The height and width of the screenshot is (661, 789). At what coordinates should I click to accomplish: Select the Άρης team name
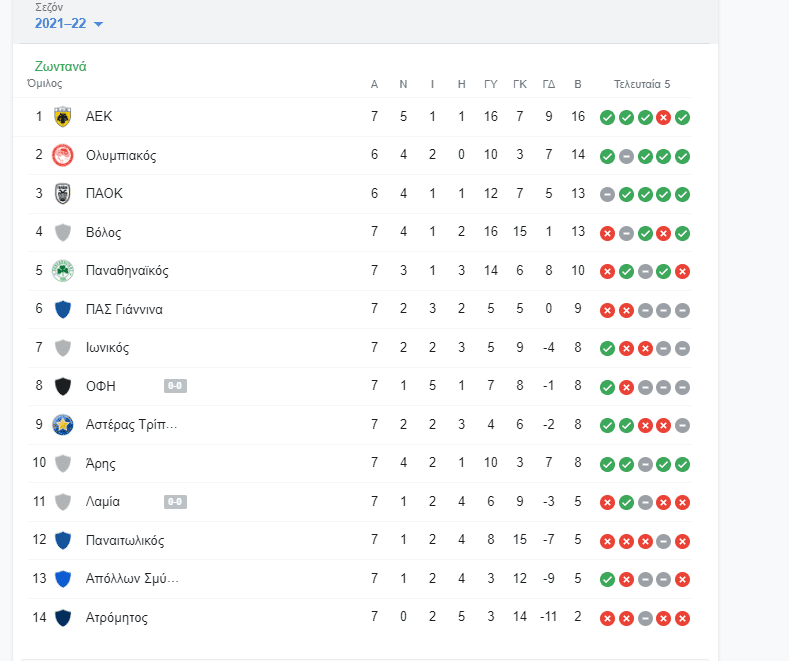pyautogui.click(x=101, y=463)
